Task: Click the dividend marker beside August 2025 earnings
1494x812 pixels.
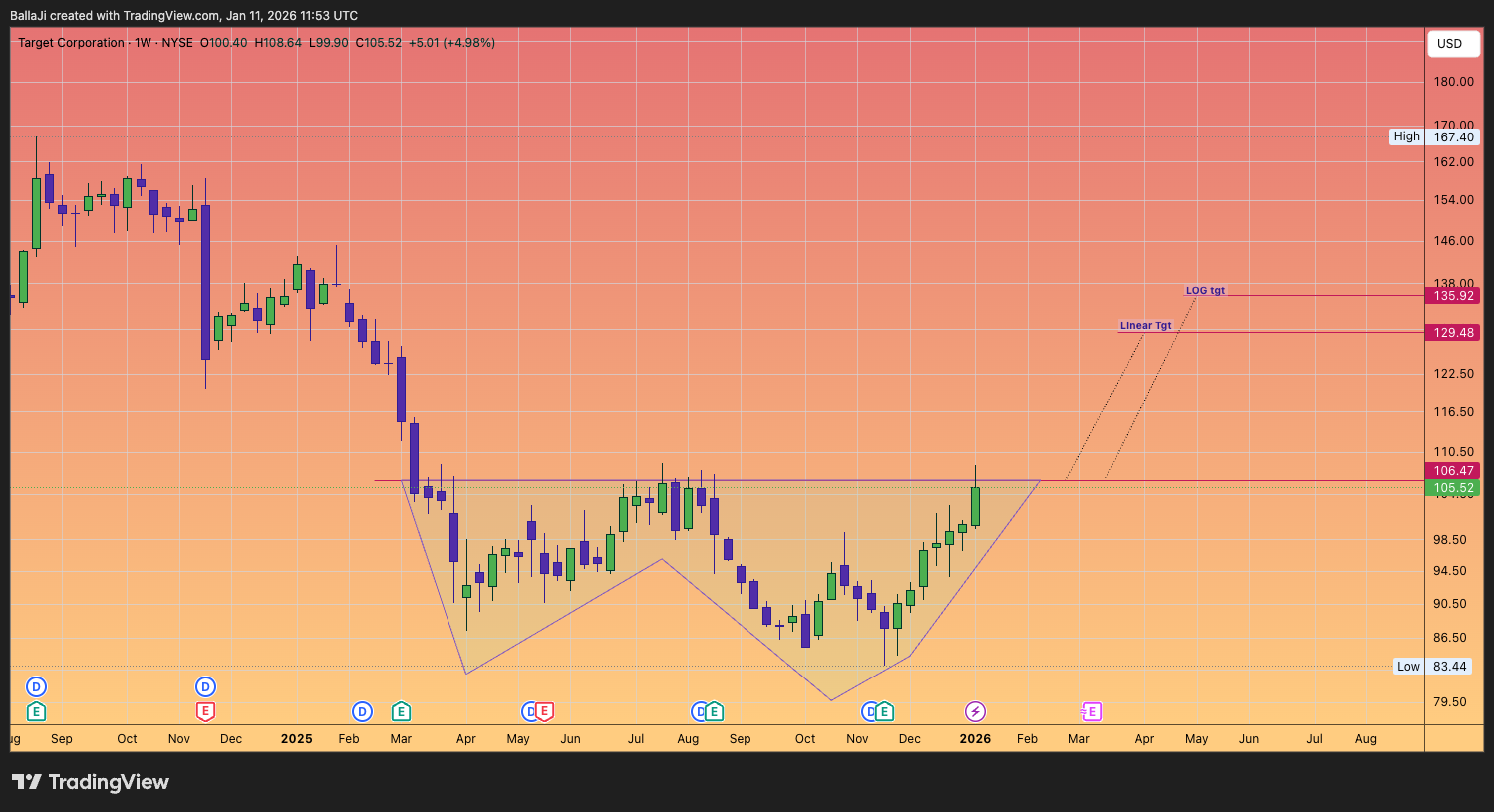Action: (700, 711)
